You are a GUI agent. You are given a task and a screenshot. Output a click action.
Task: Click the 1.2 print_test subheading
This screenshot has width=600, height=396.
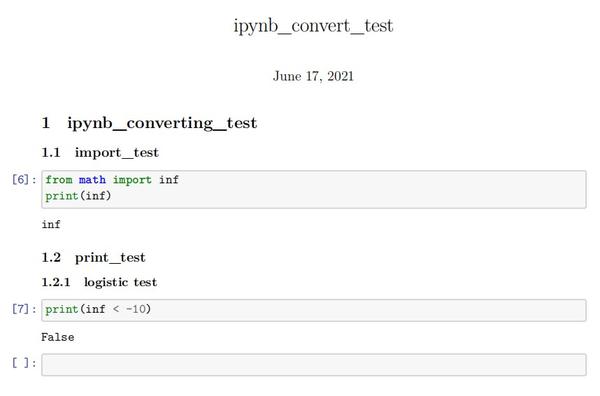coord(93,257)
